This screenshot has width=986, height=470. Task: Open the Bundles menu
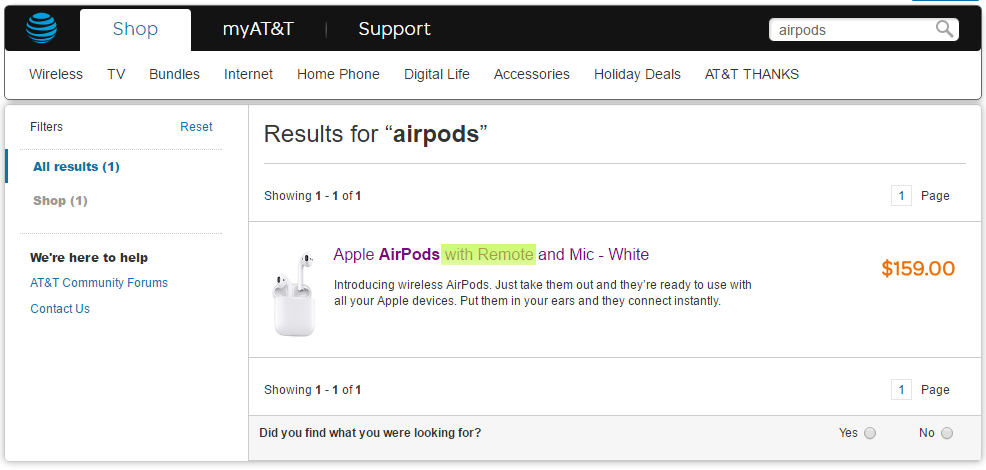click(x=174, y=74)
